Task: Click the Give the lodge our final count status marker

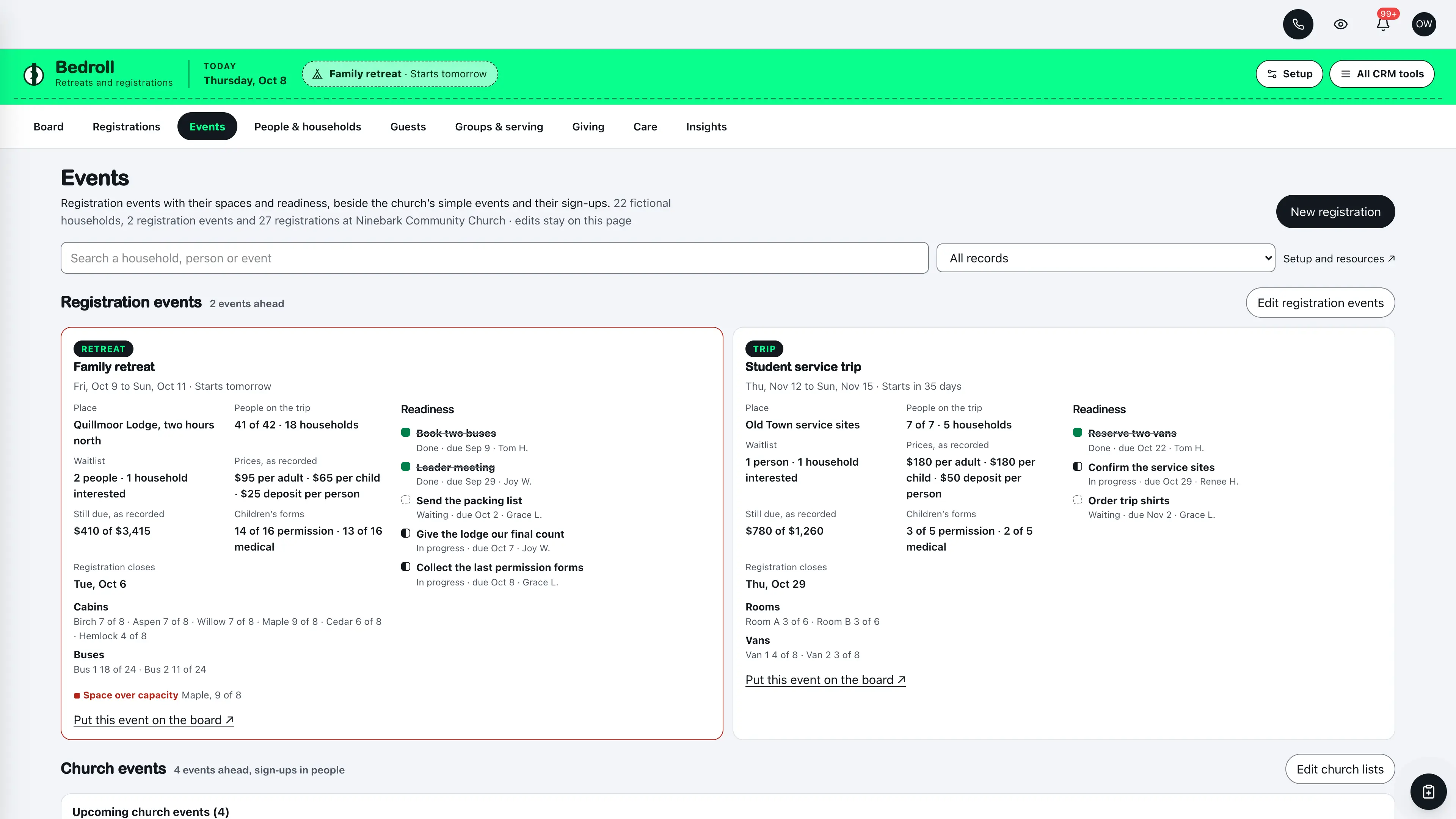Action: (x=405, y=533)
